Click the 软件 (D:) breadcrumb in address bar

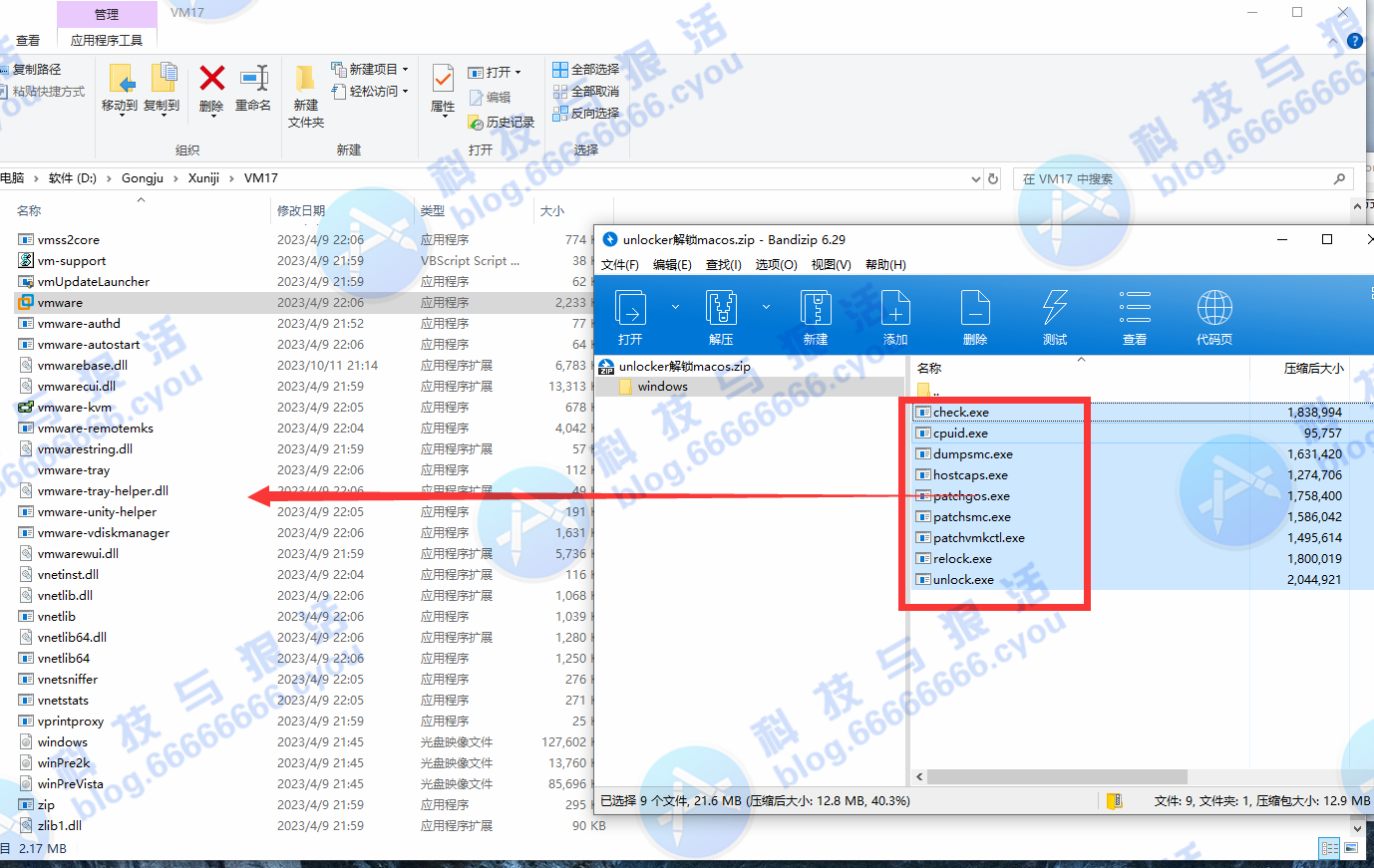pyautogui.click(x=73, y=178)
